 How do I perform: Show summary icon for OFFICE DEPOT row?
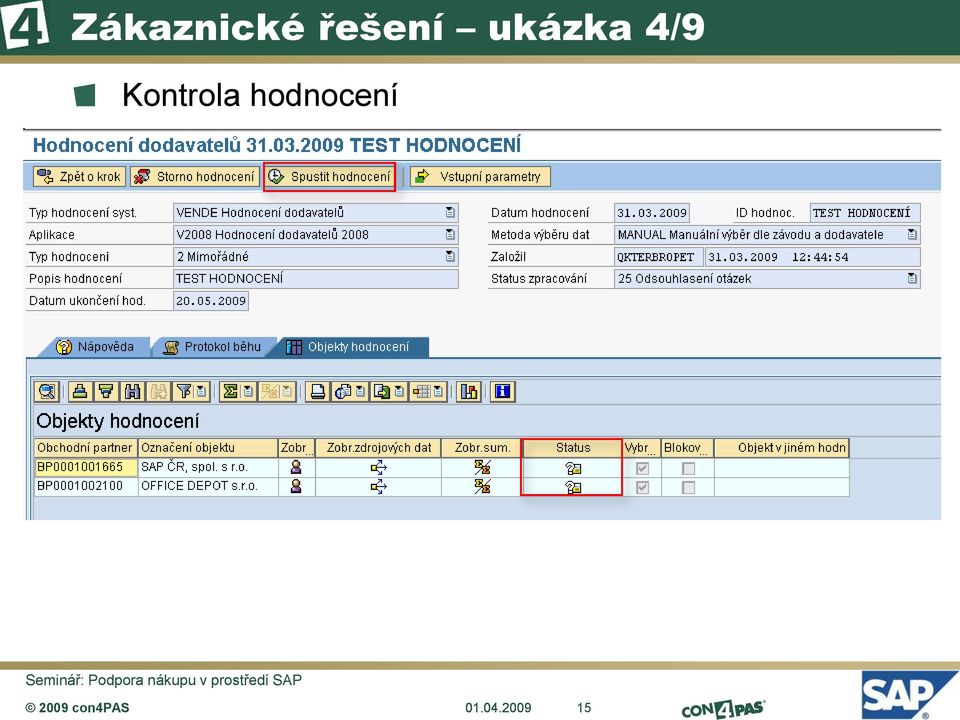[x=482, y=487]
